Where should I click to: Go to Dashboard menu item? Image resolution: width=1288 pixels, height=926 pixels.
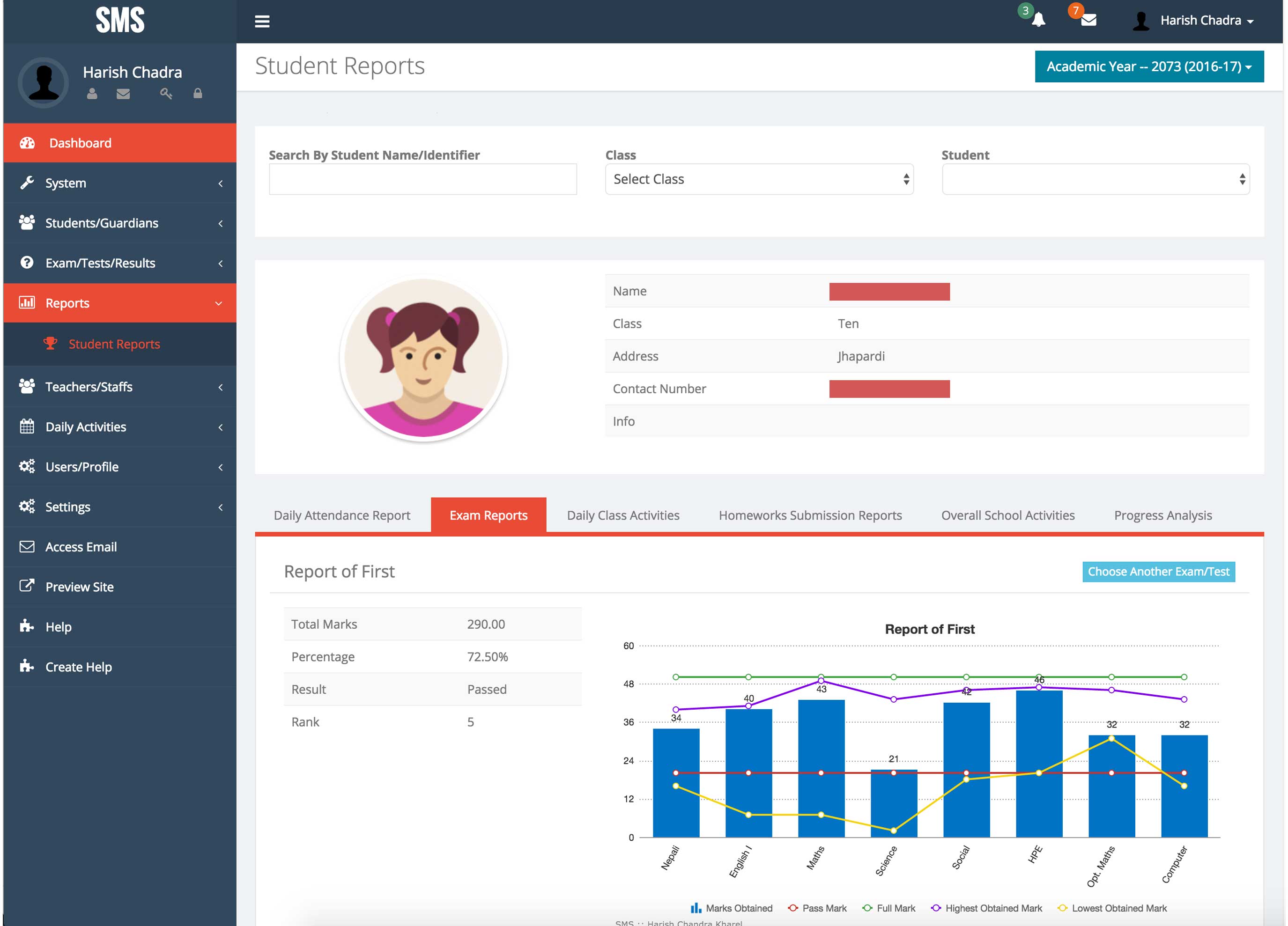coord(120,143)
